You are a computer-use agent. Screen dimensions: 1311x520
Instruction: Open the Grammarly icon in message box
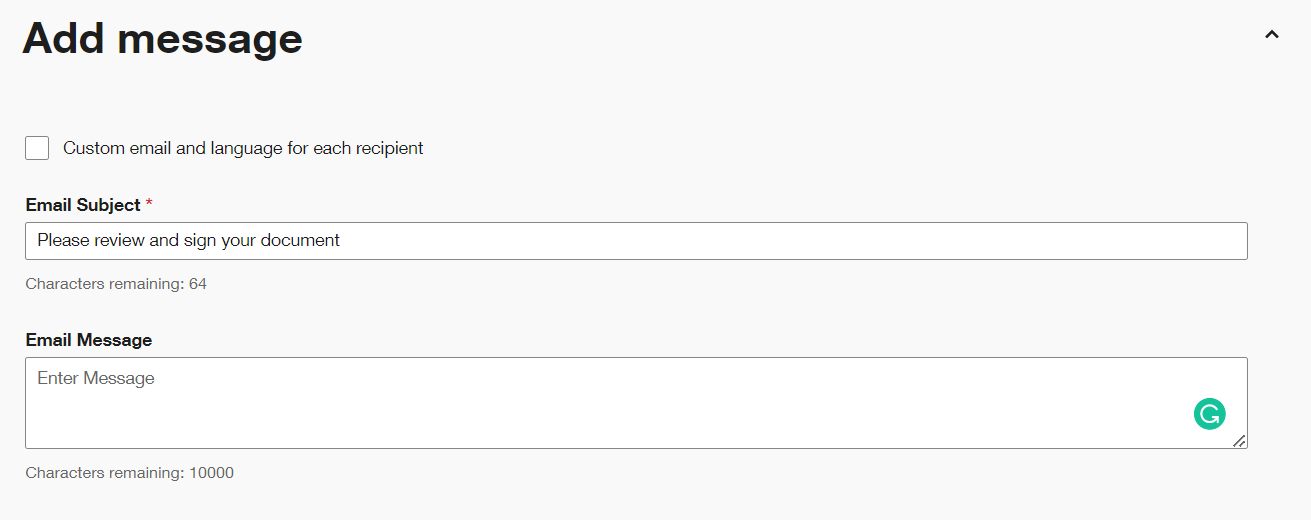point(1209,414)
